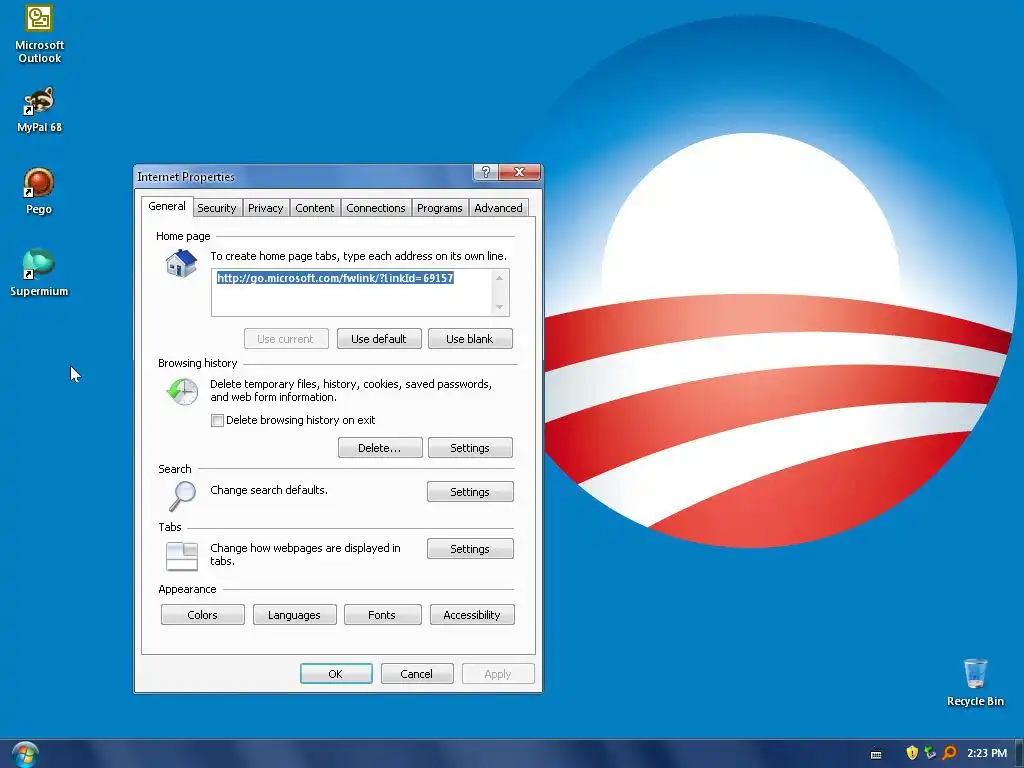The height and width of the screenshot is (768, 1024).
Task: Open the Content tab
Action: [314, 208]
